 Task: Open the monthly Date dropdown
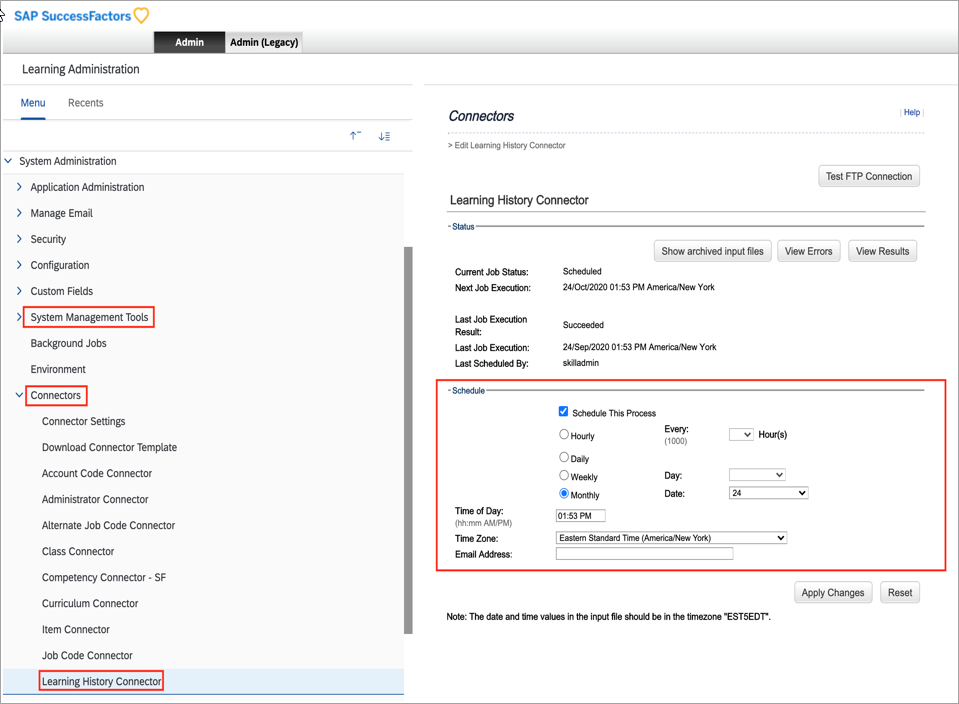pos(768,493)
